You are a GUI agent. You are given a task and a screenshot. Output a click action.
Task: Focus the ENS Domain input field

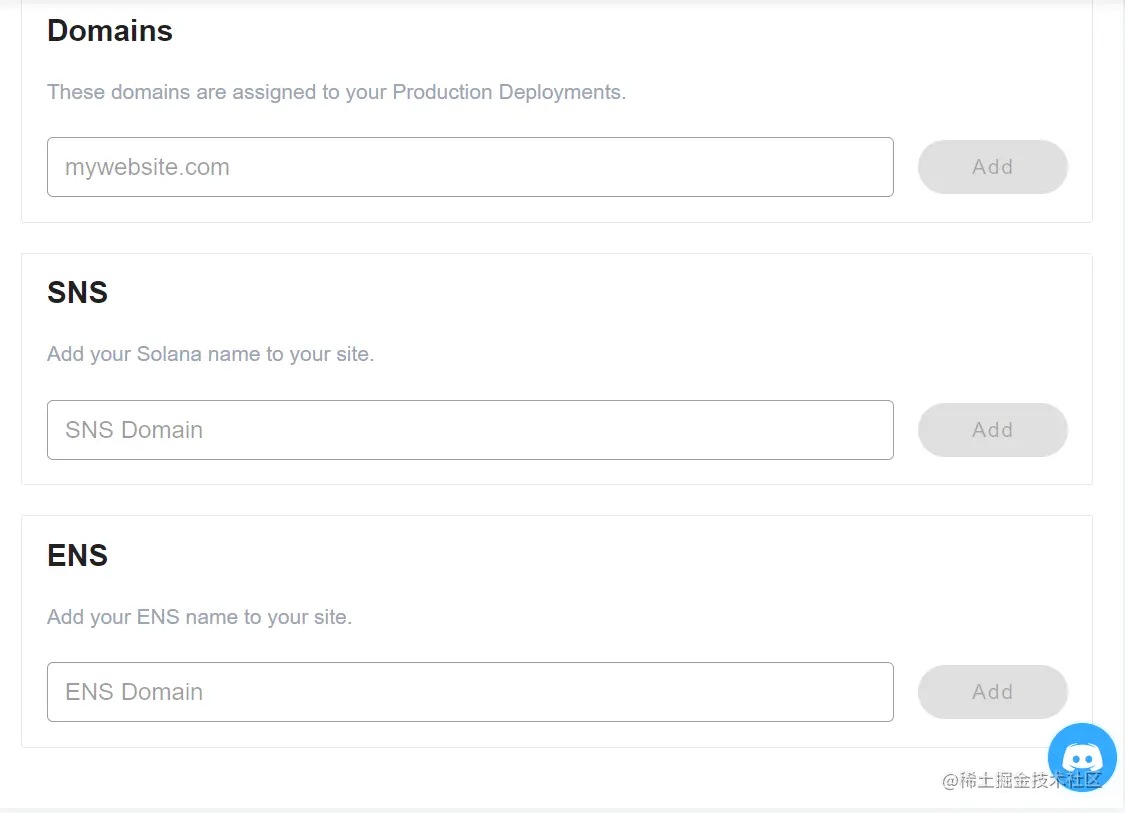(x=470, y=692)
